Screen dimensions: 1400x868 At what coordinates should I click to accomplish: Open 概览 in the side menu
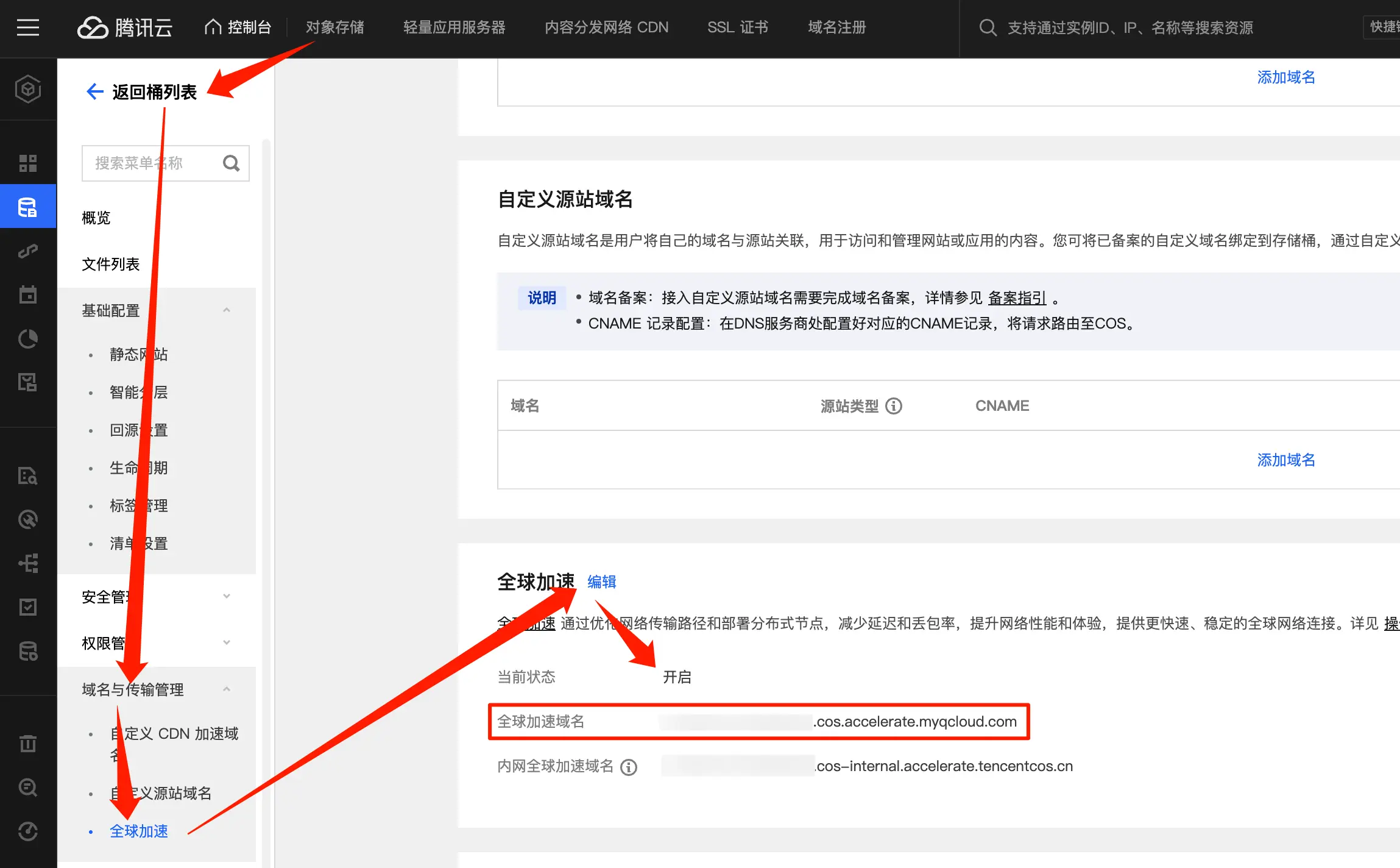(96, 218)
